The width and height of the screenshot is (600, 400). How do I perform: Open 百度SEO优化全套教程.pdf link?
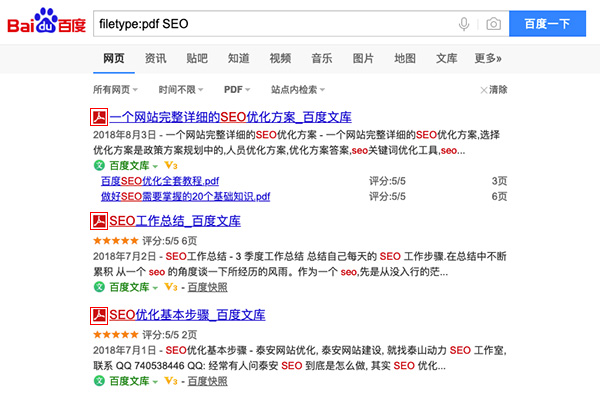[x=160, y=181]
